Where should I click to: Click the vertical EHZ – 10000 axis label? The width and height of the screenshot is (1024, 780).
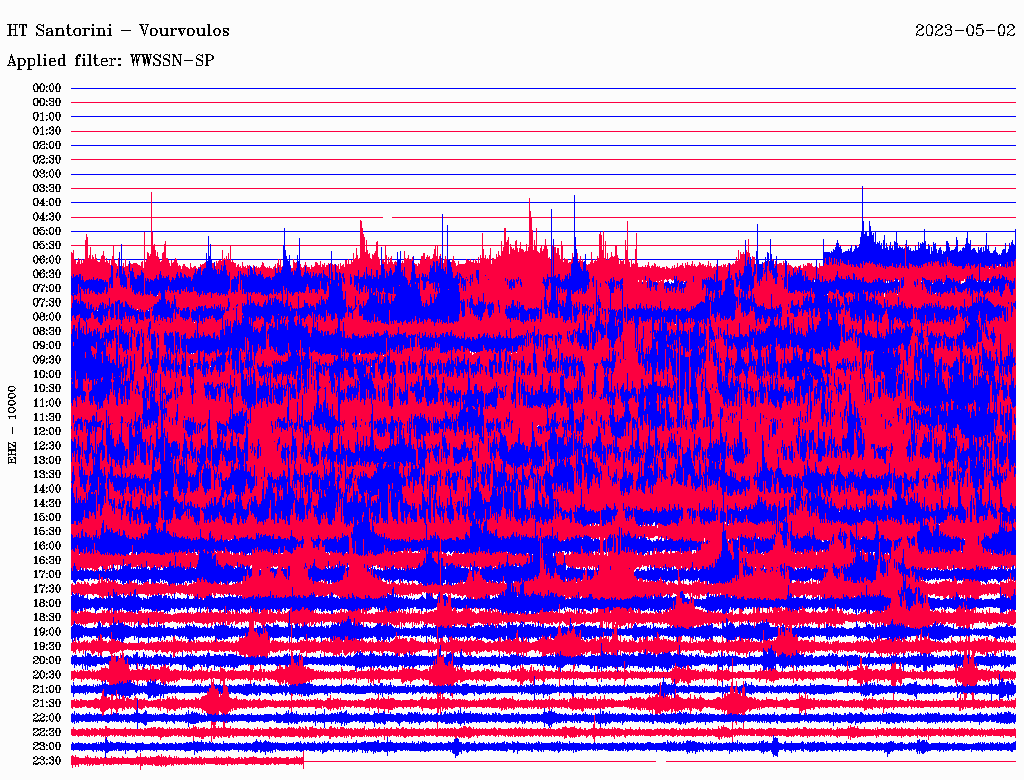click(x=13, y=423)
